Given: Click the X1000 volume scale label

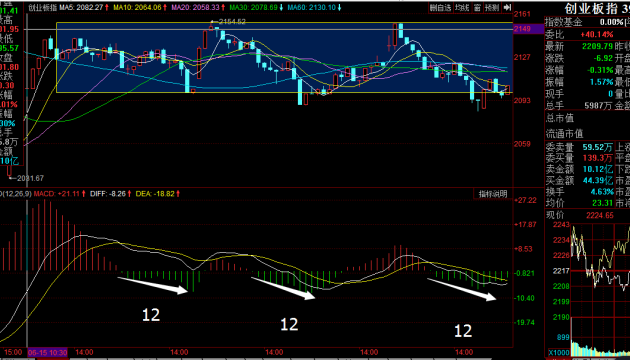Looking at the screenshot, I should [559, 353].
